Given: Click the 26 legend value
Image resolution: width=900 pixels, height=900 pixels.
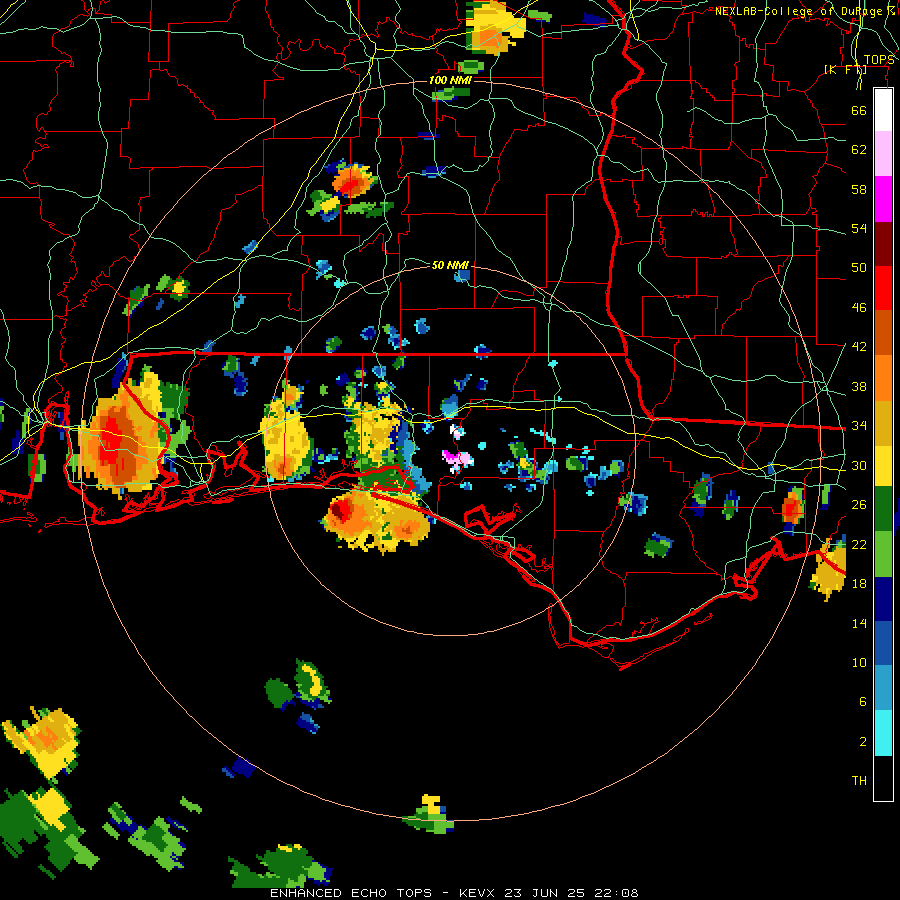Looking at the screenshot, I should point(859,505).
